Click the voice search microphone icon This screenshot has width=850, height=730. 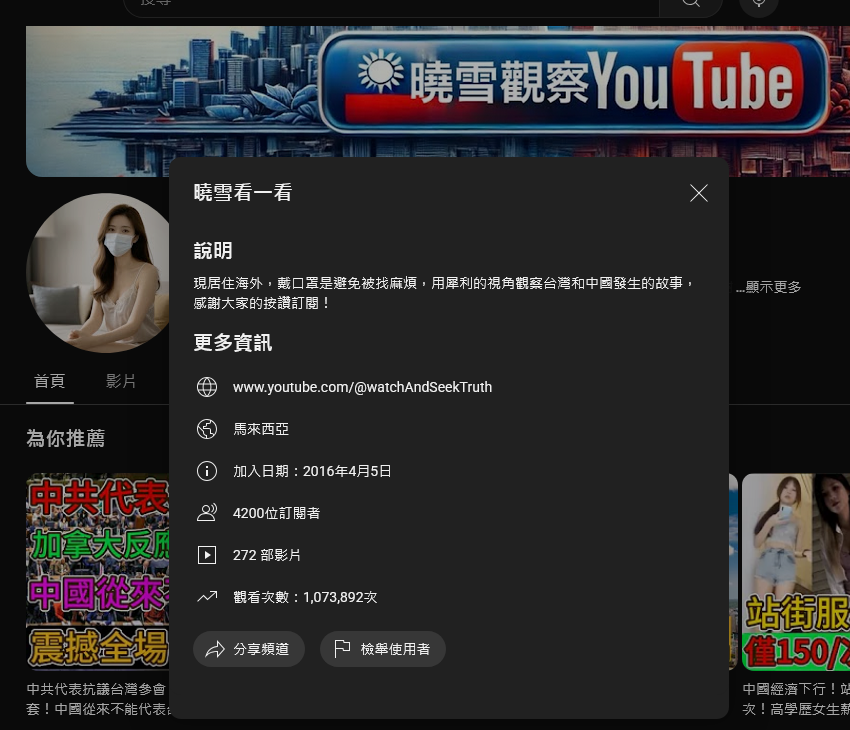pos(759,4)
